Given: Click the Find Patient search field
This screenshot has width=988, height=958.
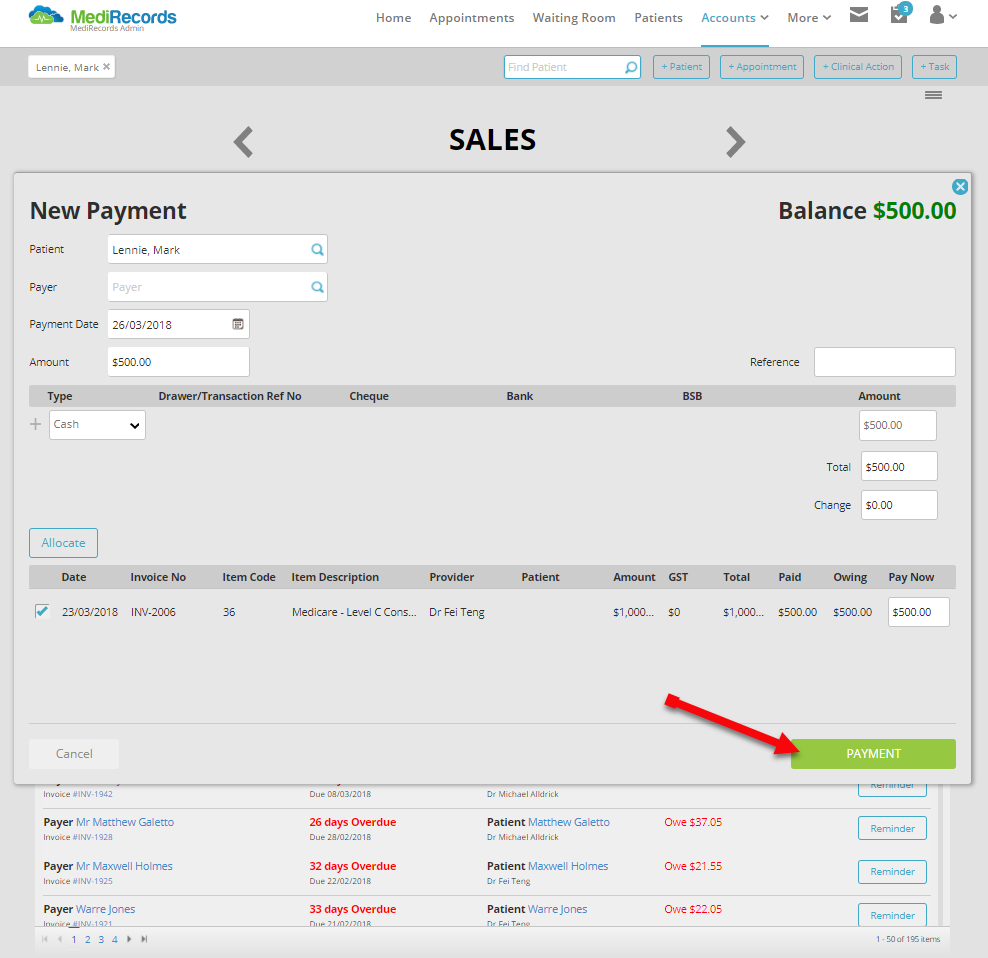Looking at the screenshot, I should click(x=572, y=67).
